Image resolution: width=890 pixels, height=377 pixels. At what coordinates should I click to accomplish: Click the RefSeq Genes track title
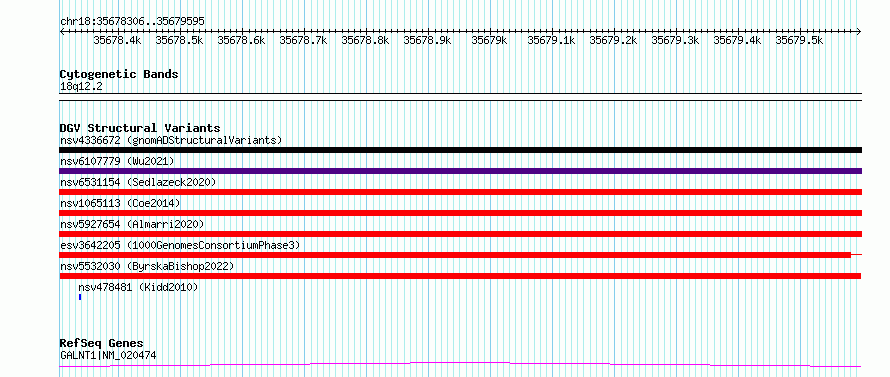[x=102, y=344]
